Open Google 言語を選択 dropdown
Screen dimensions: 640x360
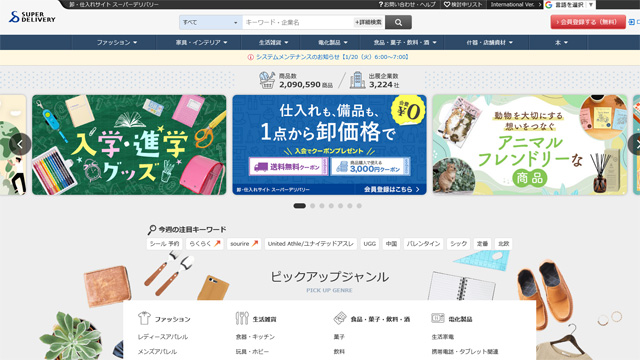click(569, 4)
